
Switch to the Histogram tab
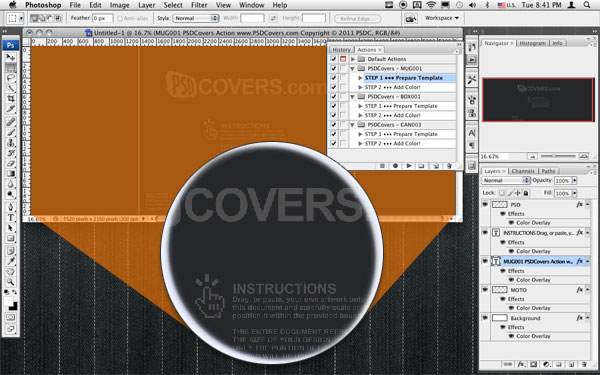pos(533,43)
